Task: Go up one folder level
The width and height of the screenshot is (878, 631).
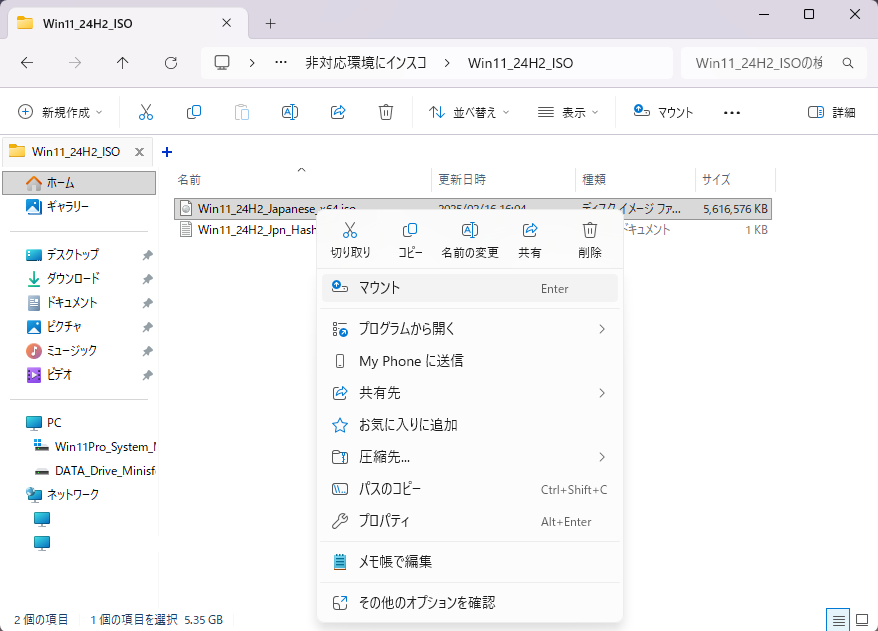Action: pos(123,63)
